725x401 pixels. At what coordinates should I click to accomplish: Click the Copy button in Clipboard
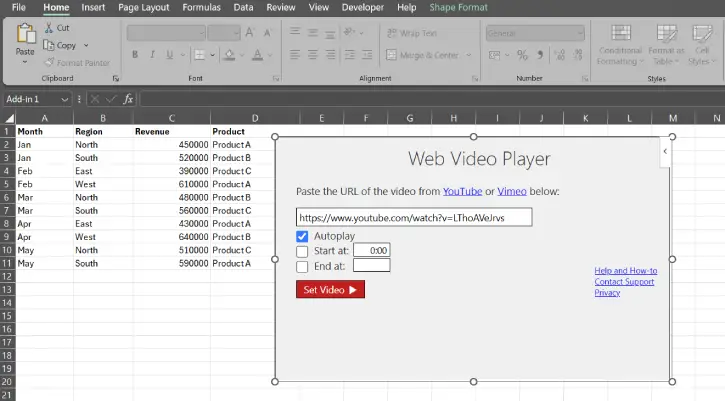pos(60,45)
